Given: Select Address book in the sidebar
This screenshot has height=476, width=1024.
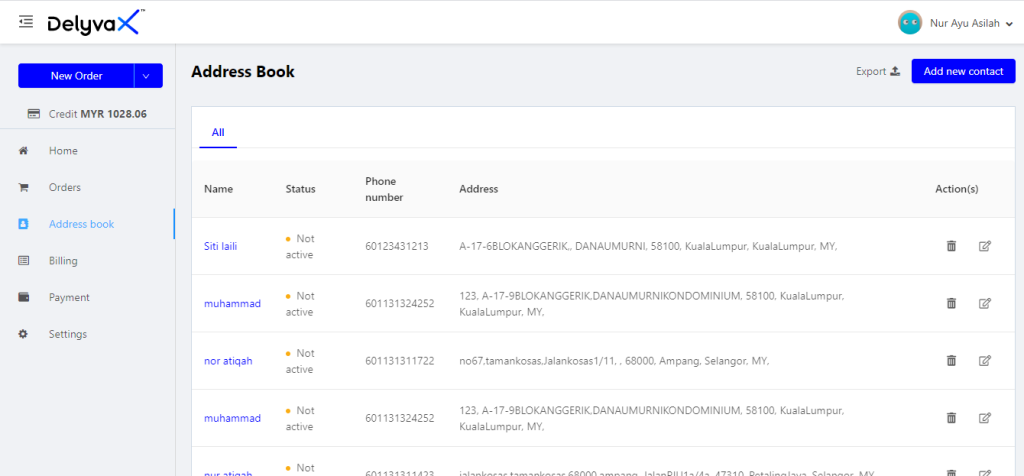Looking at the screenshot, I should 82,224.
